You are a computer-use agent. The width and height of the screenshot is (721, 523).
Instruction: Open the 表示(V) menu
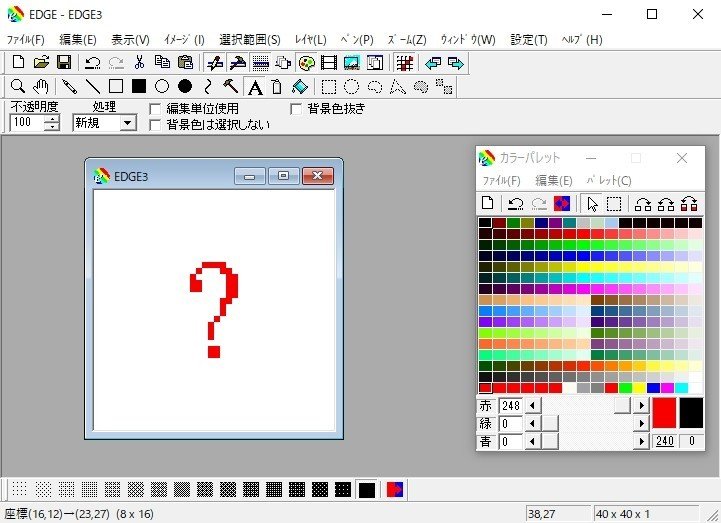tap(130, 40)
